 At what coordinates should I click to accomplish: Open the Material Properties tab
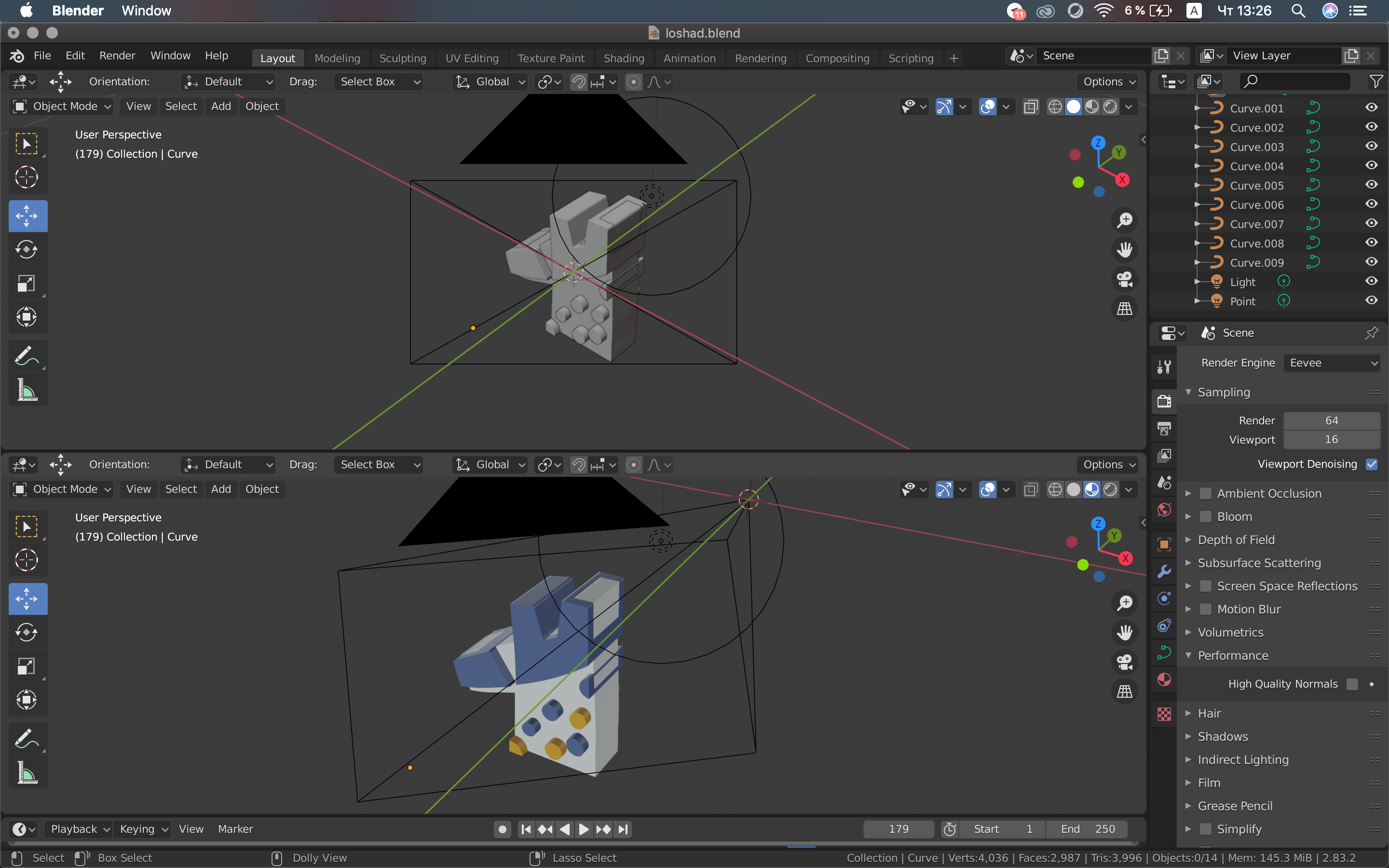pos(1164,680)
